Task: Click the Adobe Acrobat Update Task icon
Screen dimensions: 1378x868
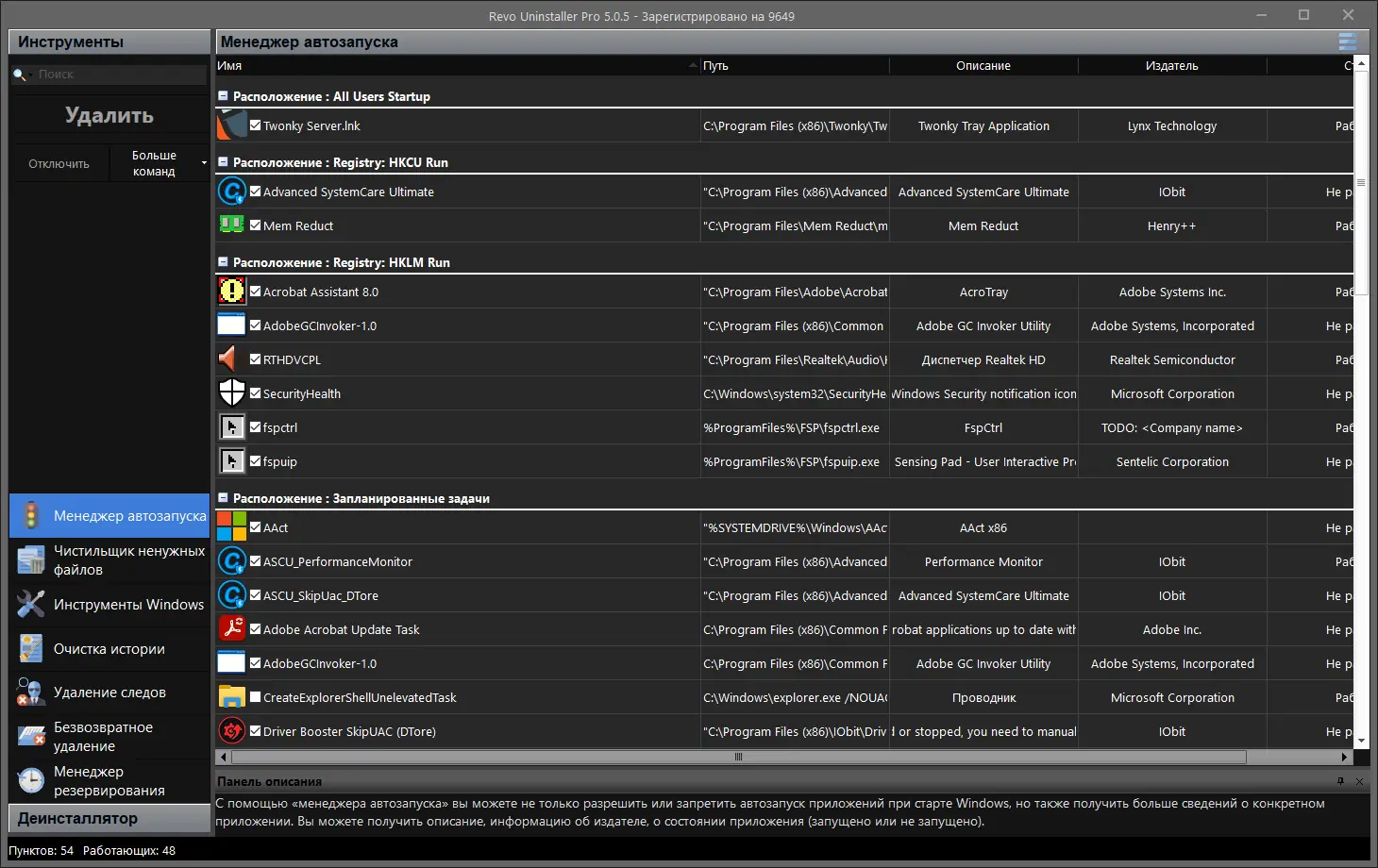Action: tap(231, 629)
